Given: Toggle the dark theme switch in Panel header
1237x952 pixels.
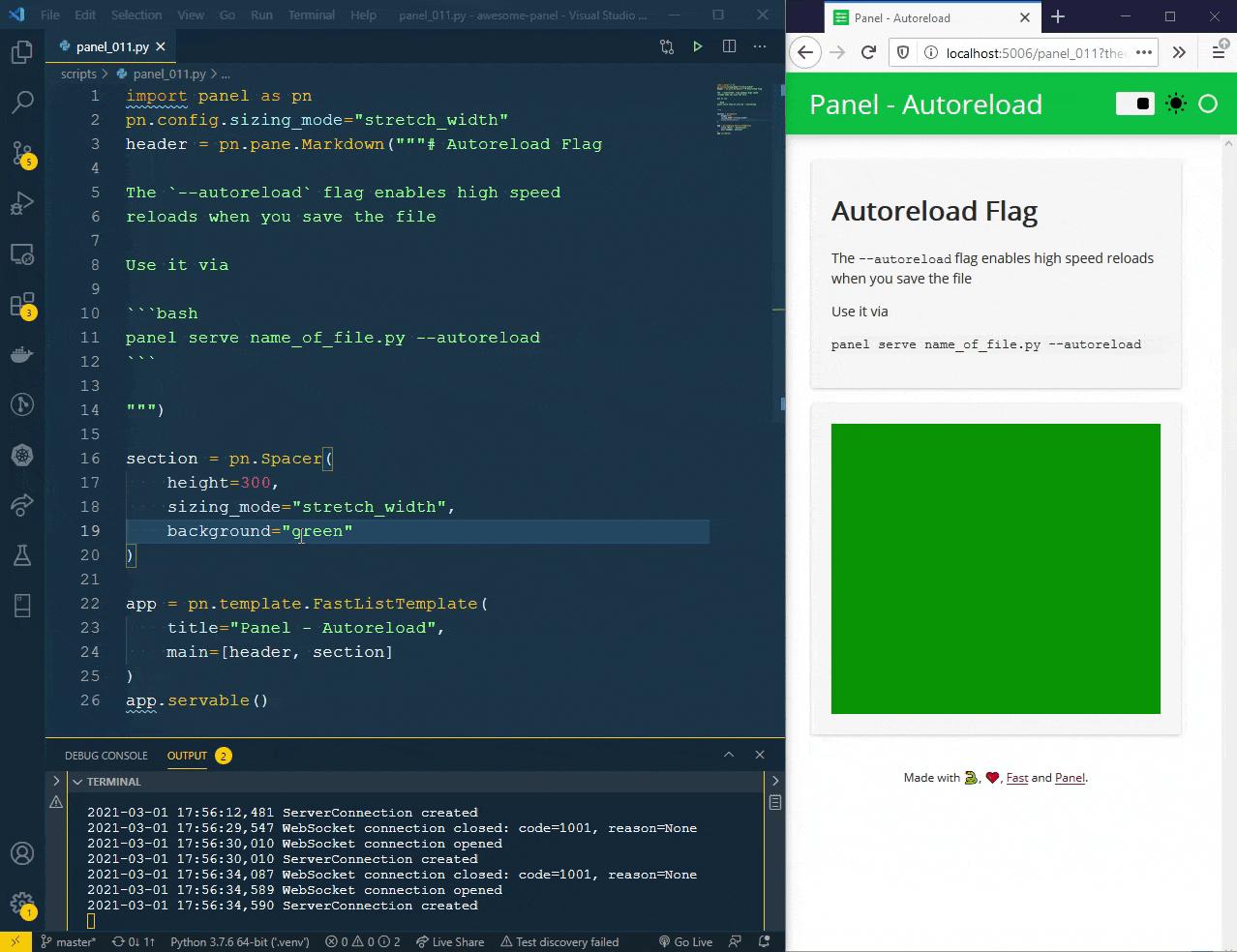Looking at the screenshot, I should 1133,104.
